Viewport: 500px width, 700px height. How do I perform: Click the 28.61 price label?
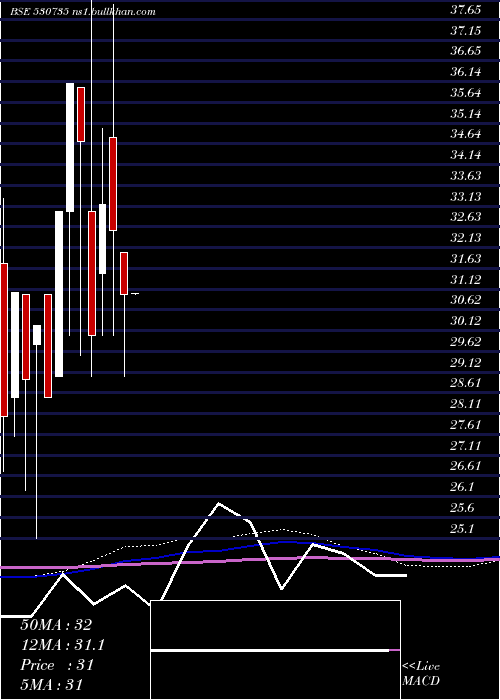pos(466,383)
